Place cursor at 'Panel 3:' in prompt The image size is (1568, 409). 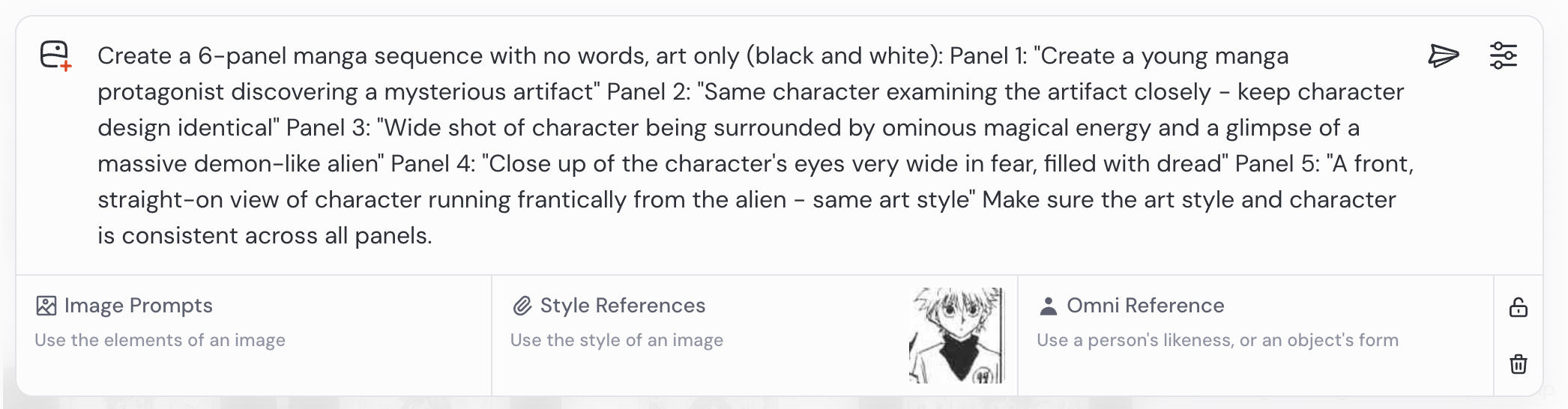click(x=328, y=128)
